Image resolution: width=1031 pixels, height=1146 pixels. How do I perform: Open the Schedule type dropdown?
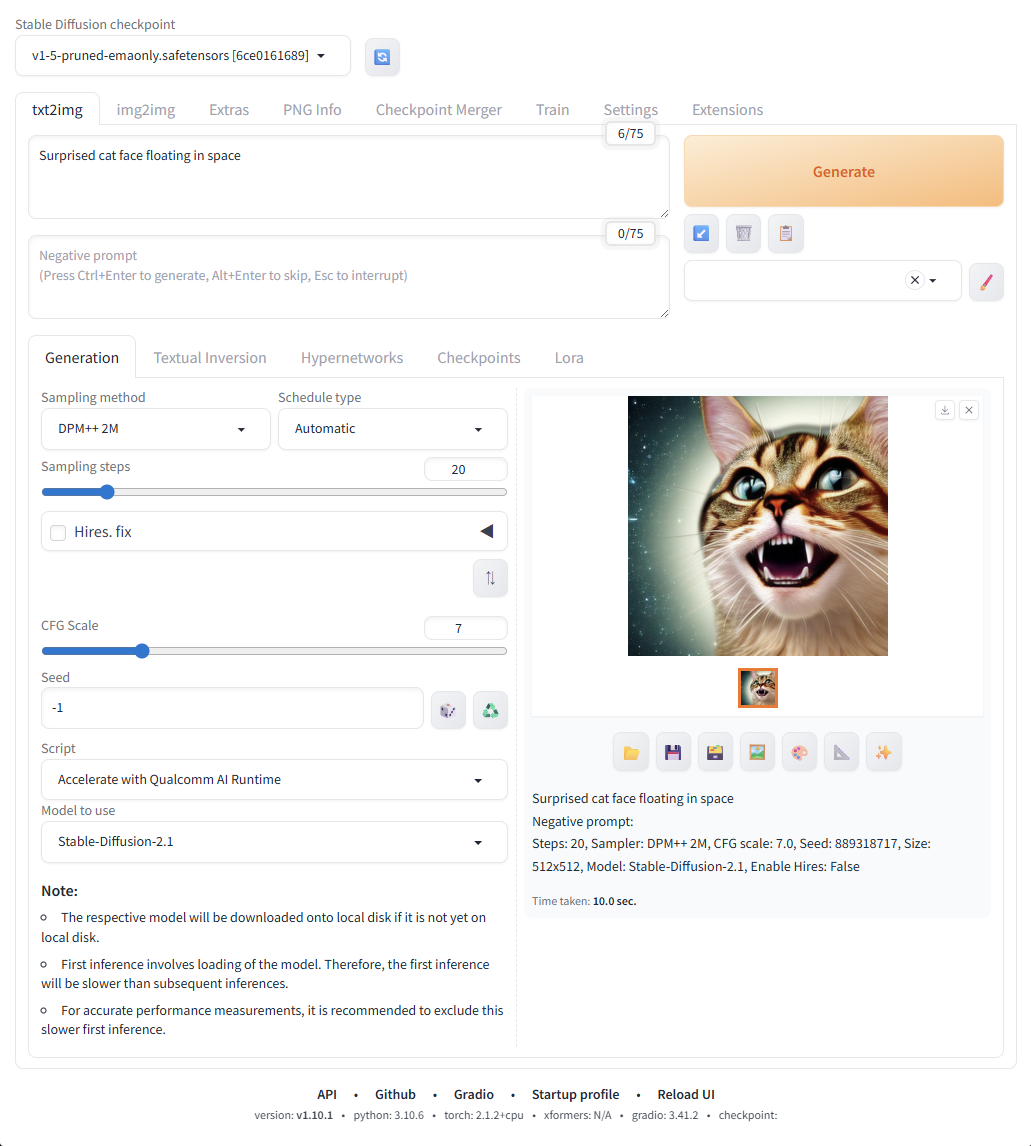click(392, 429)
